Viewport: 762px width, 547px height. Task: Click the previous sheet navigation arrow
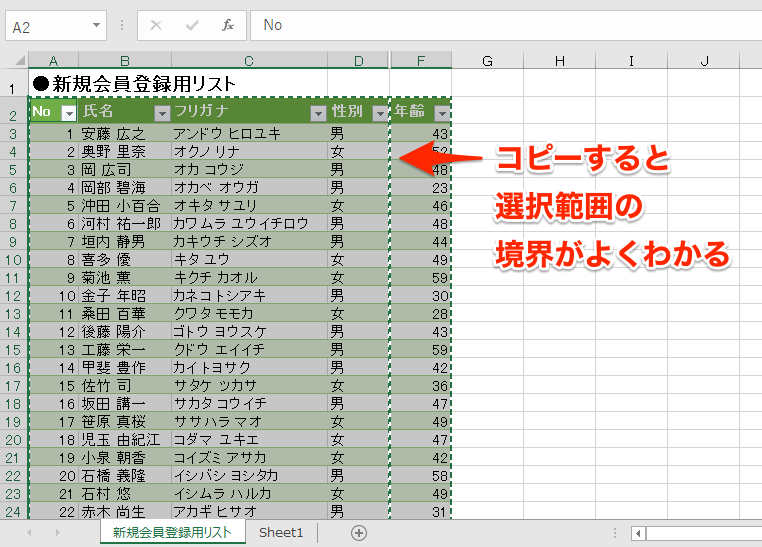coord(30,533)
